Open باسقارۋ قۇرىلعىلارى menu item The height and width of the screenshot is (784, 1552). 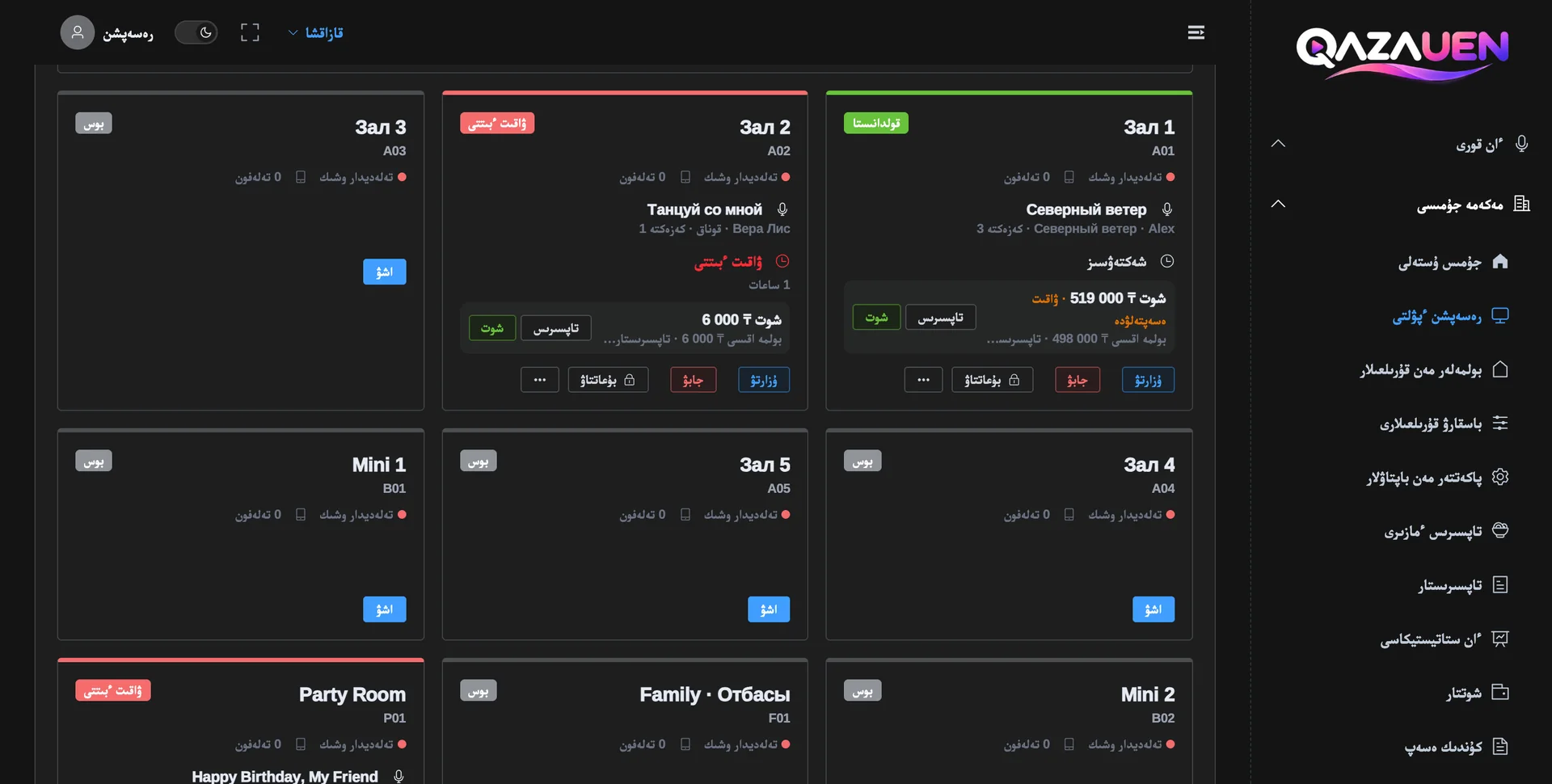click(1443, 424)
